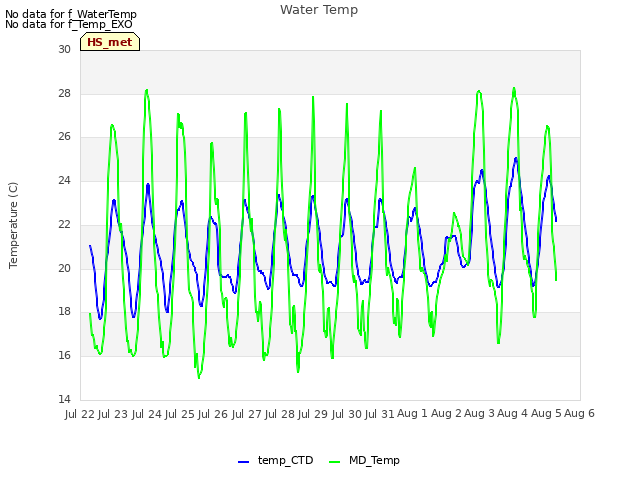Viewport: 640px width, 480px height.
Task: Click the Jul 26 x-axis date label
Action: (x=213, y=414)
